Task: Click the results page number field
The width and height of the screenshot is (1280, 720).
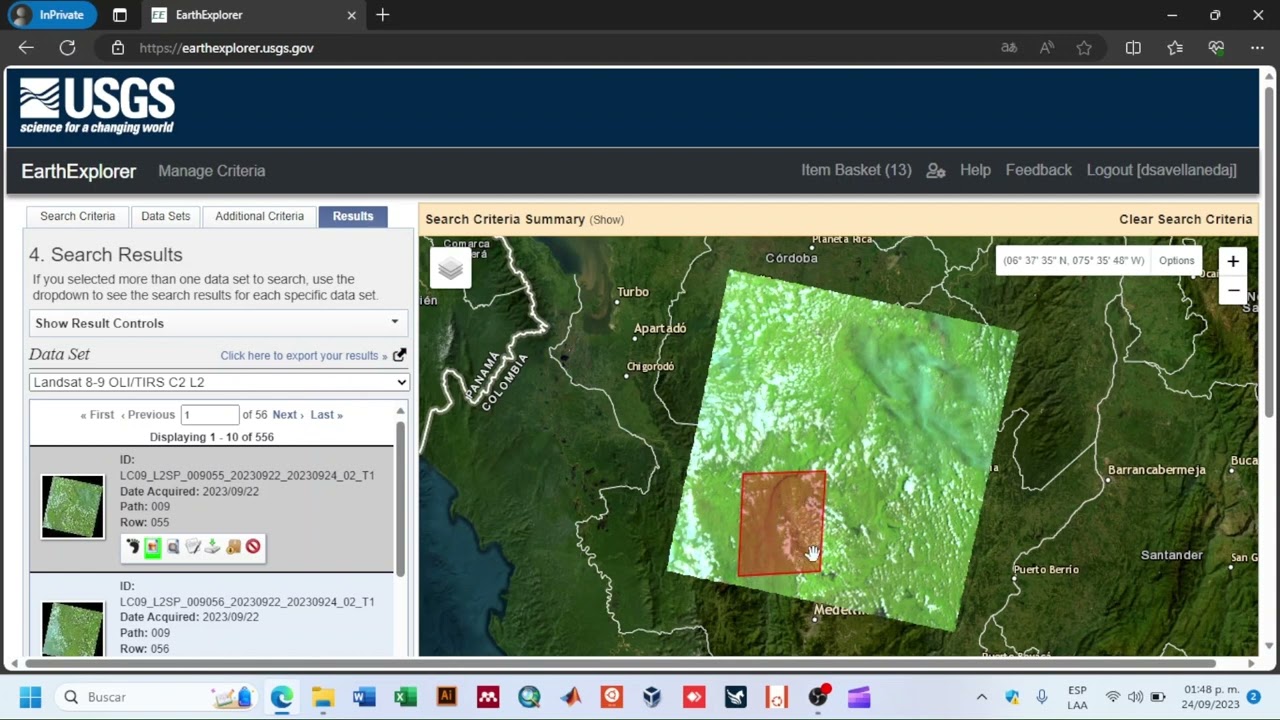Action: click(209, 414)
